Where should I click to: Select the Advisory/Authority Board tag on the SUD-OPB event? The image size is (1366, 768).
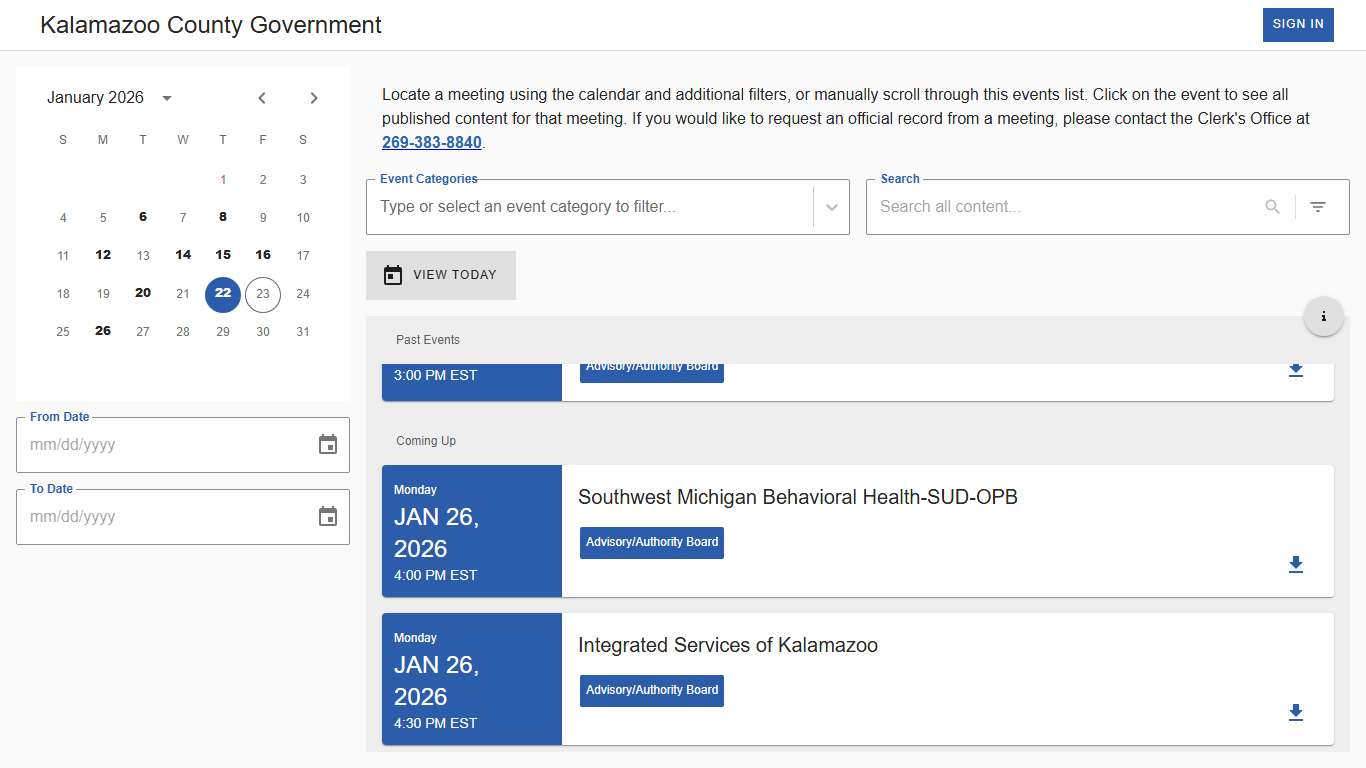click(x=651, y=542)
